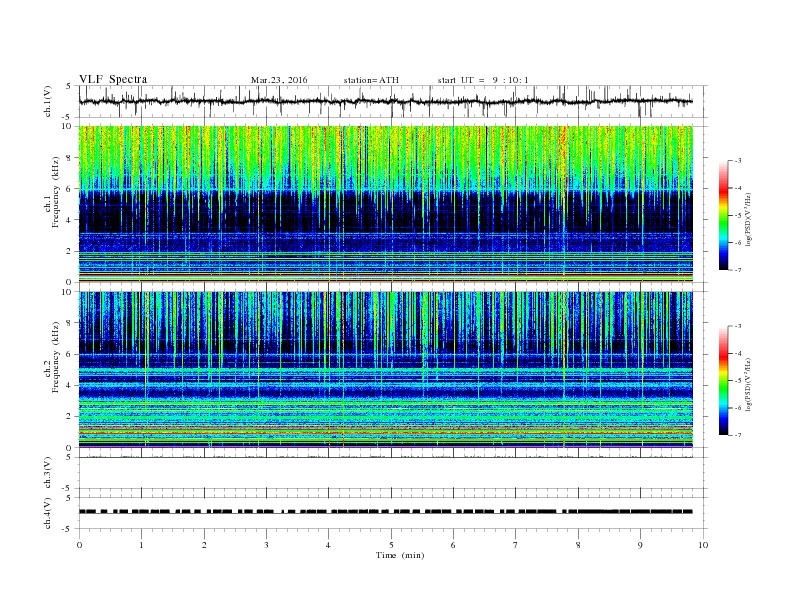
Task: Click the "station=ATH" header label
Action: point(371,80)
